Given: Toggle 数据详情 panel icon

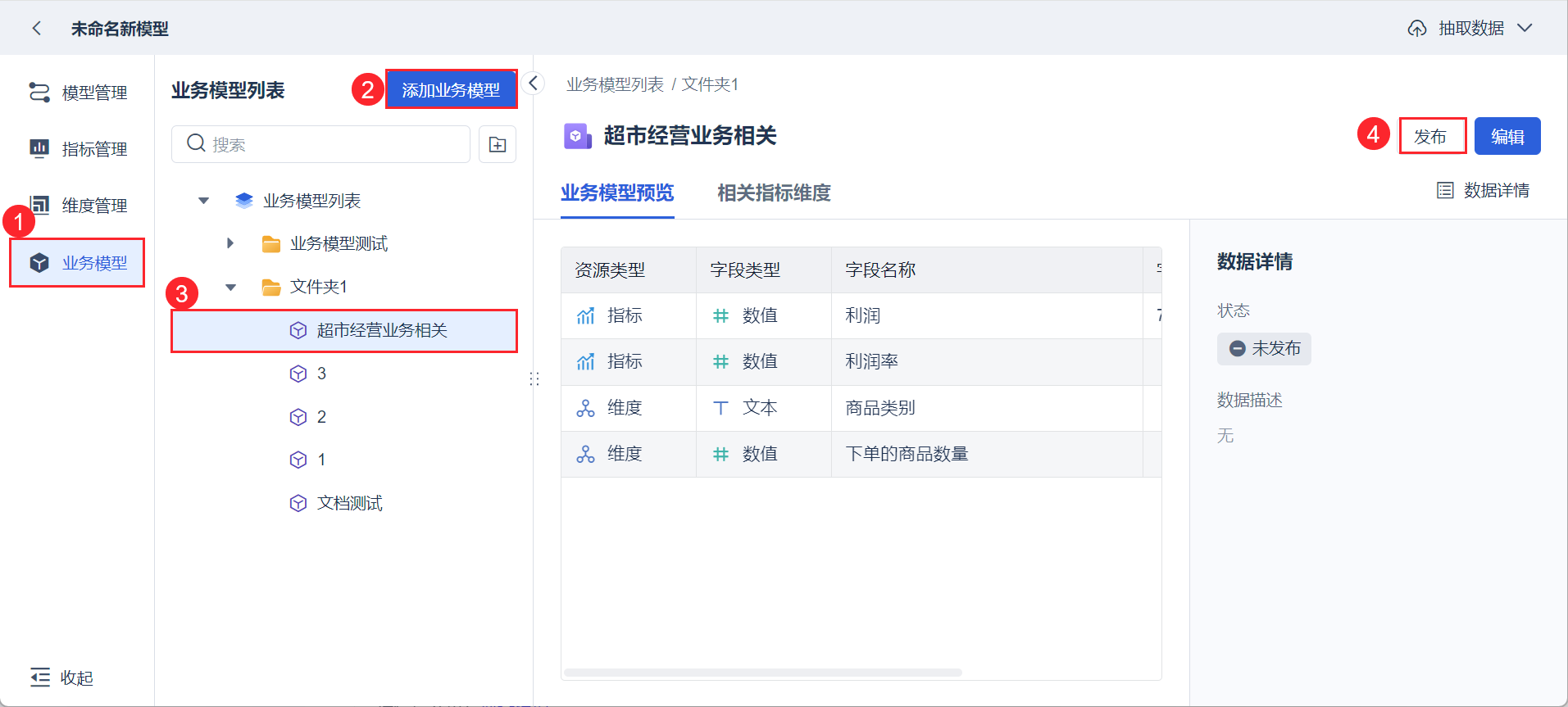Looking at the screenshot, I should 1445,191.
